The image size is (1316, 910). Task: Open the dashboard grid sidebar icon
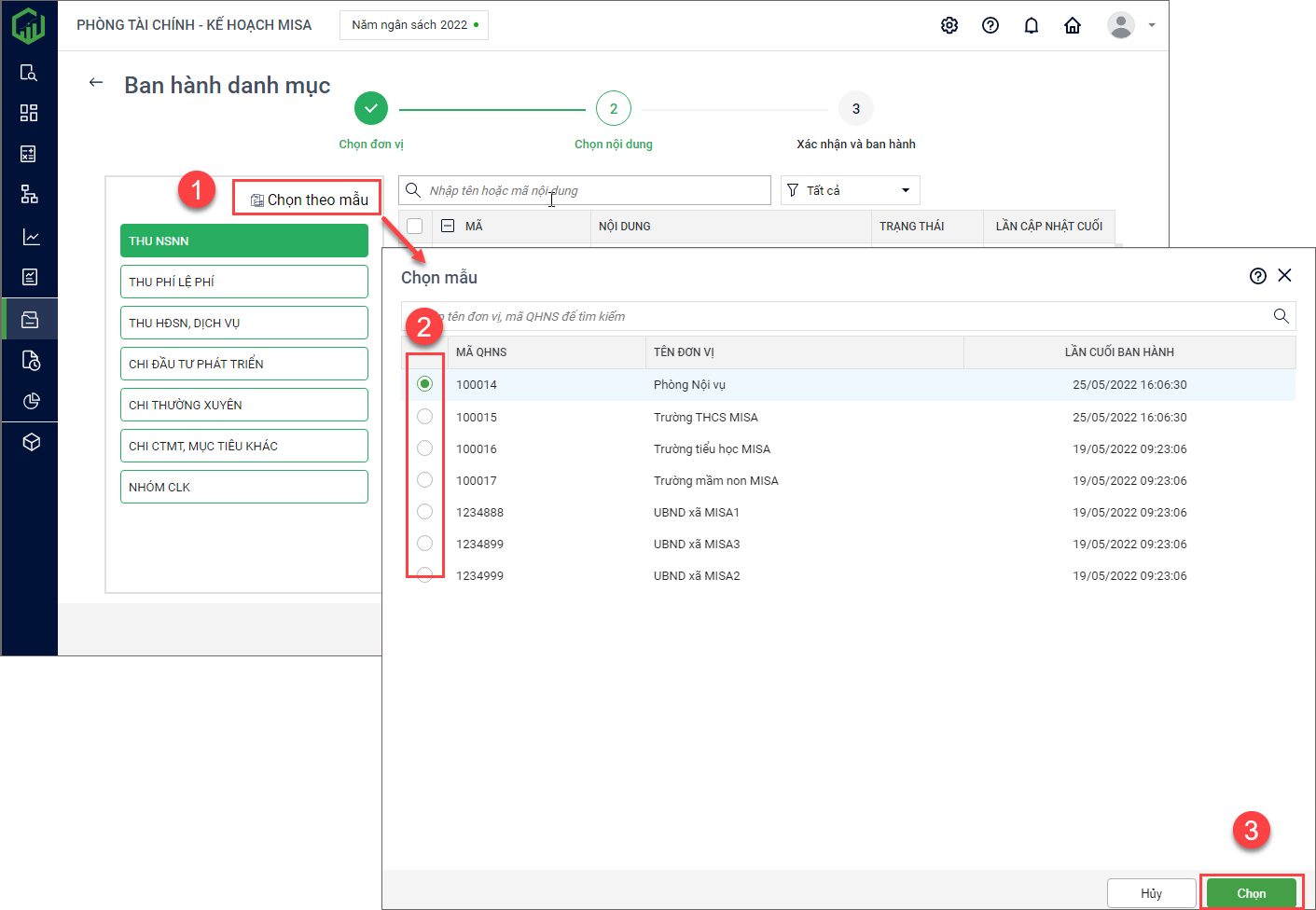pyautogui.click(x=29, y=113)
